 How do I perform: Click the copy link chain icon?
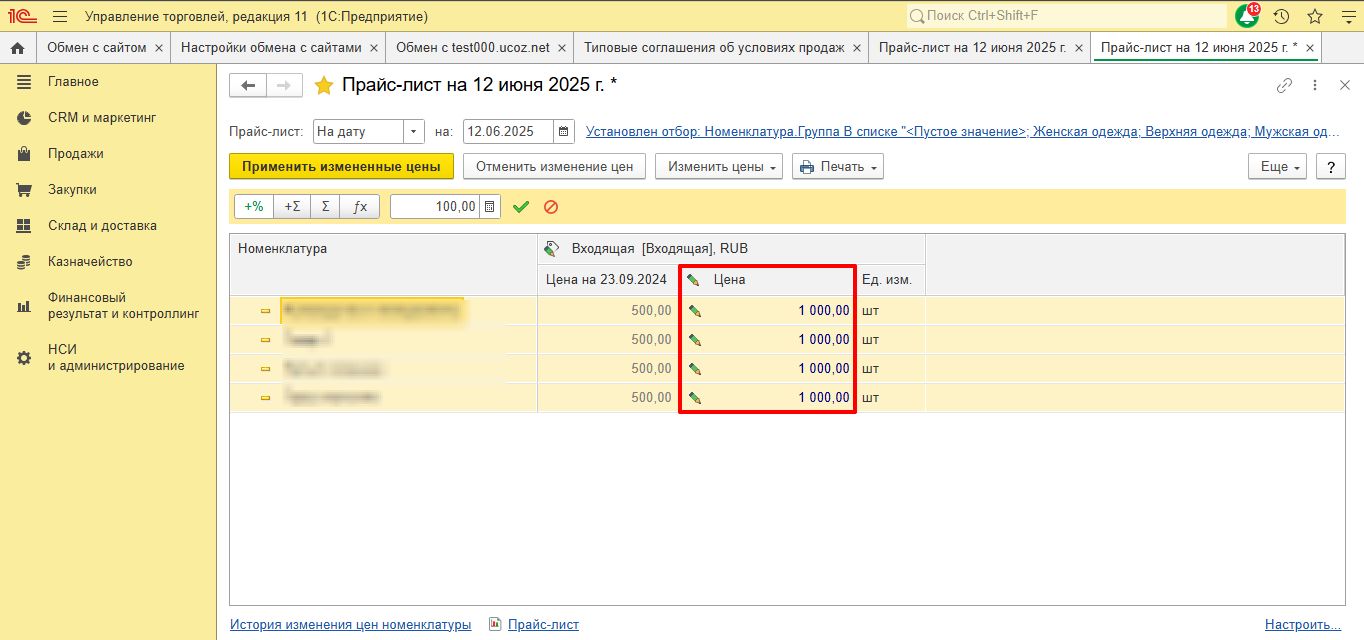click(1285, 86)
